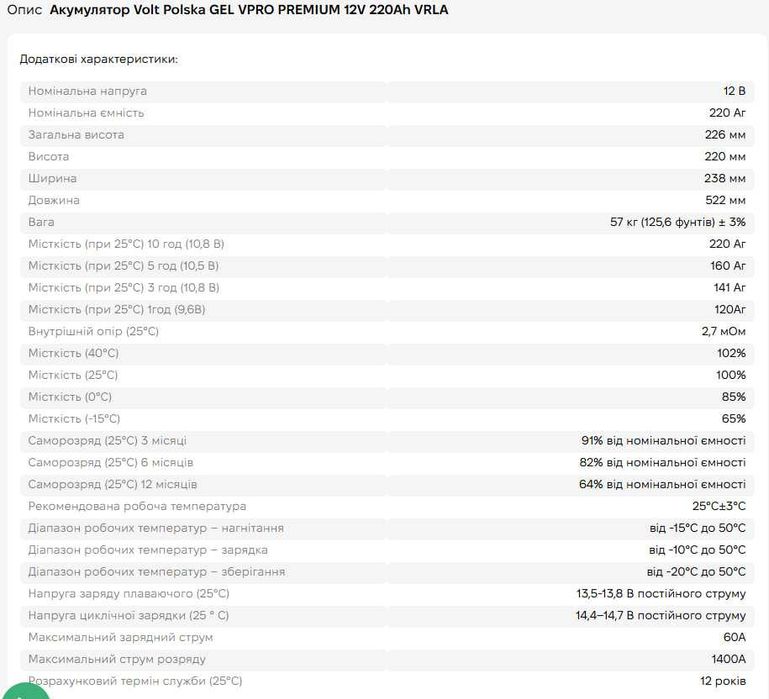Screen dimensions: 769x699
Task: Click the value '522 мм'
Action: (x=725, y=200)
